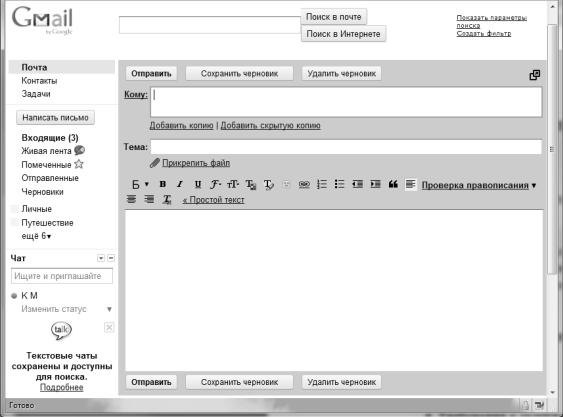The image size is (563, 417).
Task: Collapse the Чат panel
Action: pos(111,258)
